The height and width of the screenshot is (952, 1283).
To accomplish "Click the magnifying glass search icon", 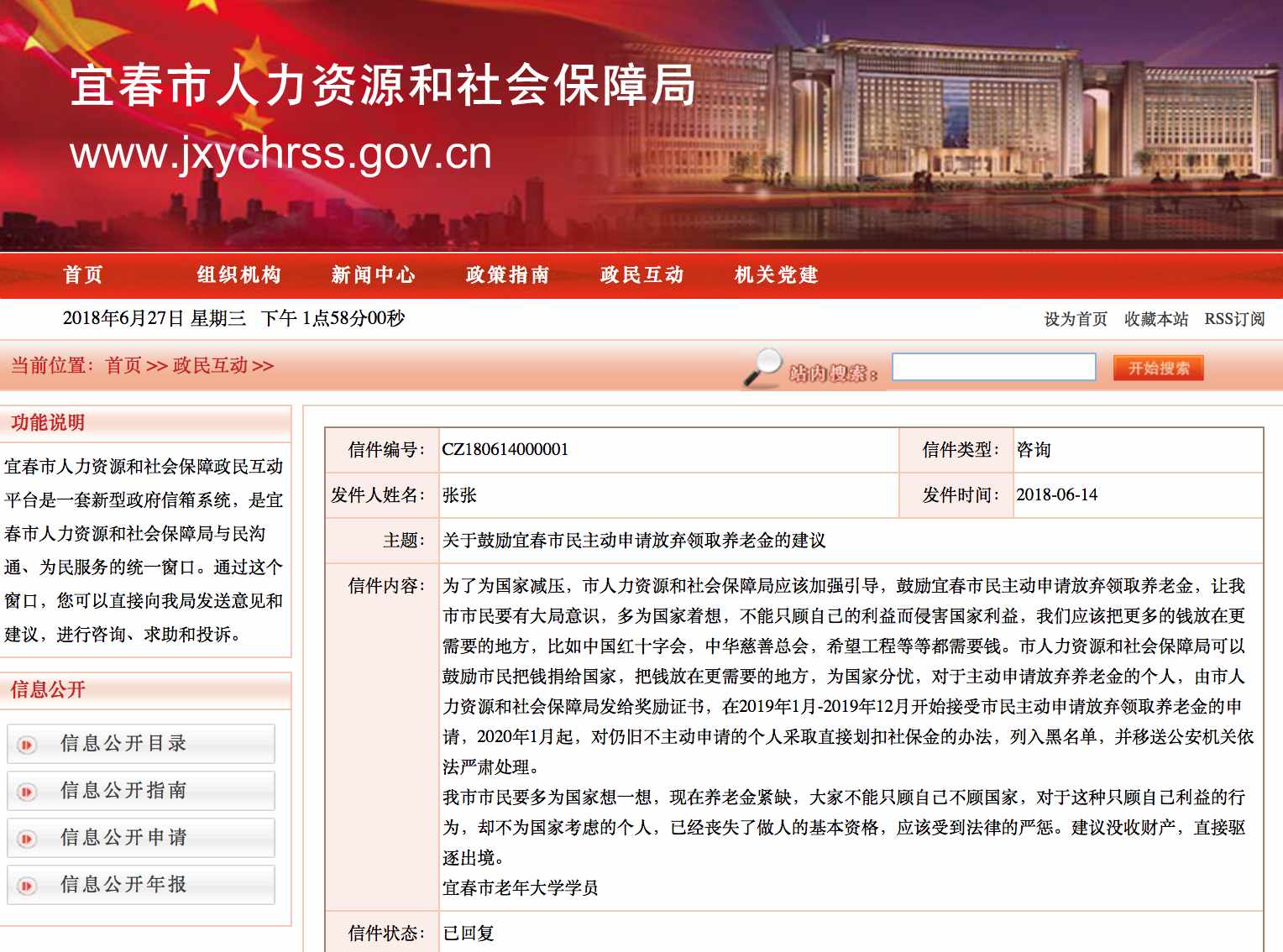I will click(762, 367).
